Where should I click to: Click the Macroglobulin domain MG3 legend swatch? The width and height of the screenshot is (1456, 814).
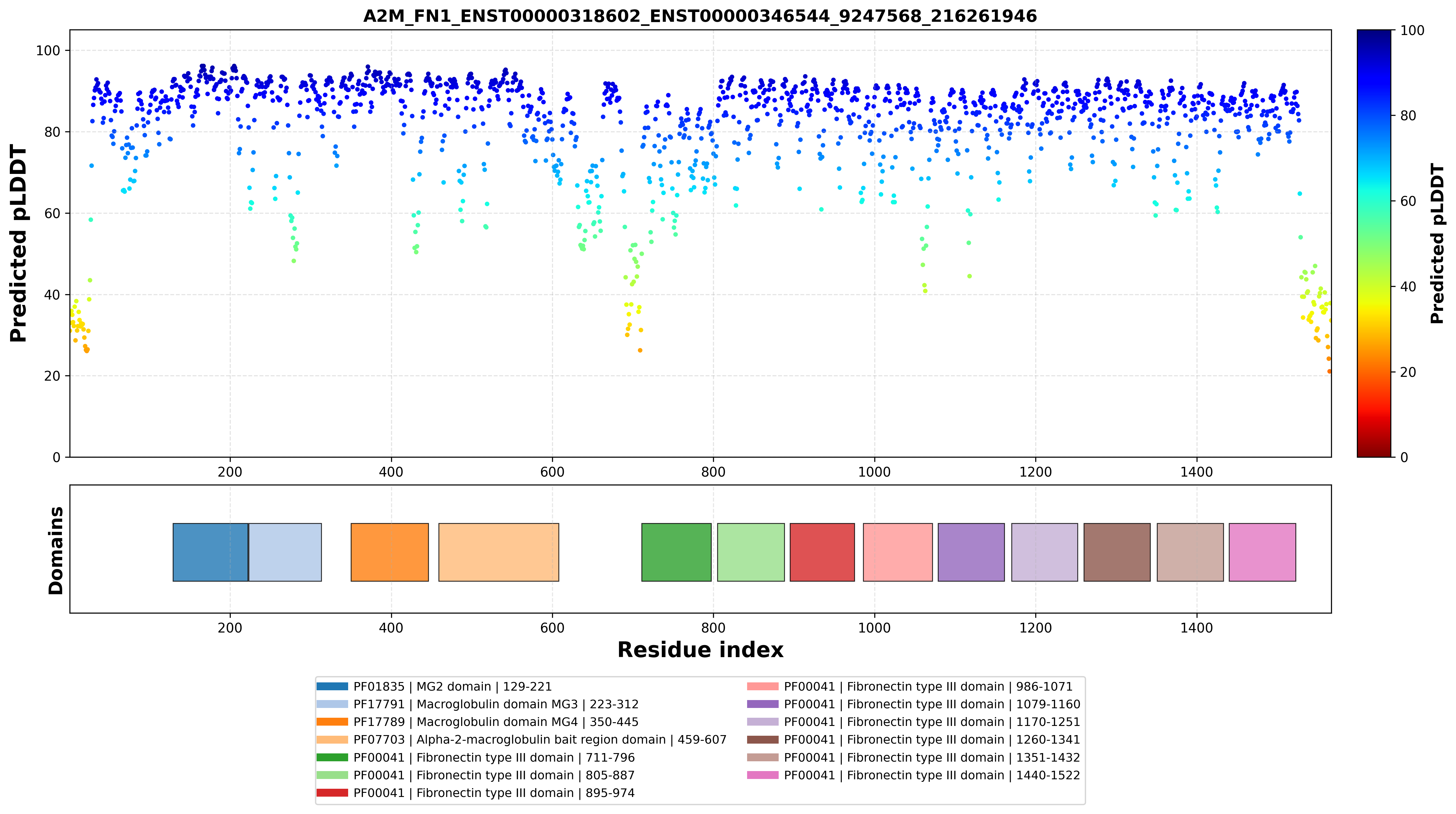coord(332,704)
